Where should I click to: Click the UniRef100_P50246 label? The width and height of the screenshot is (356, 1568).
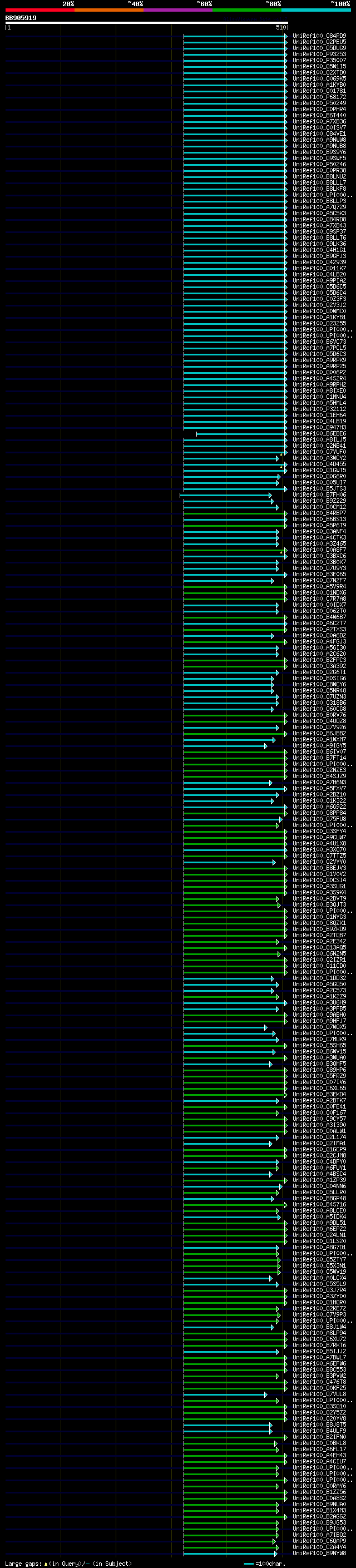coord(319,164)
